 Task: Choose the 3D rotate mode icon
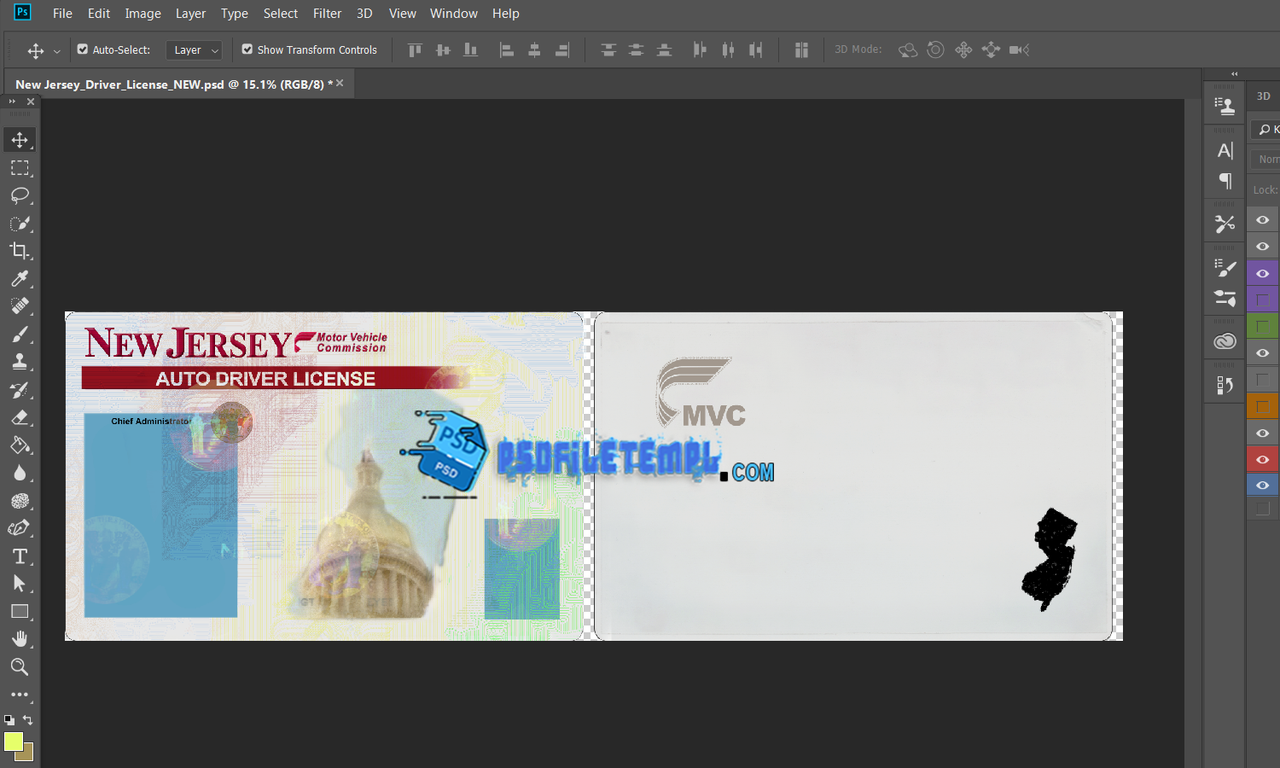[907, 49]
